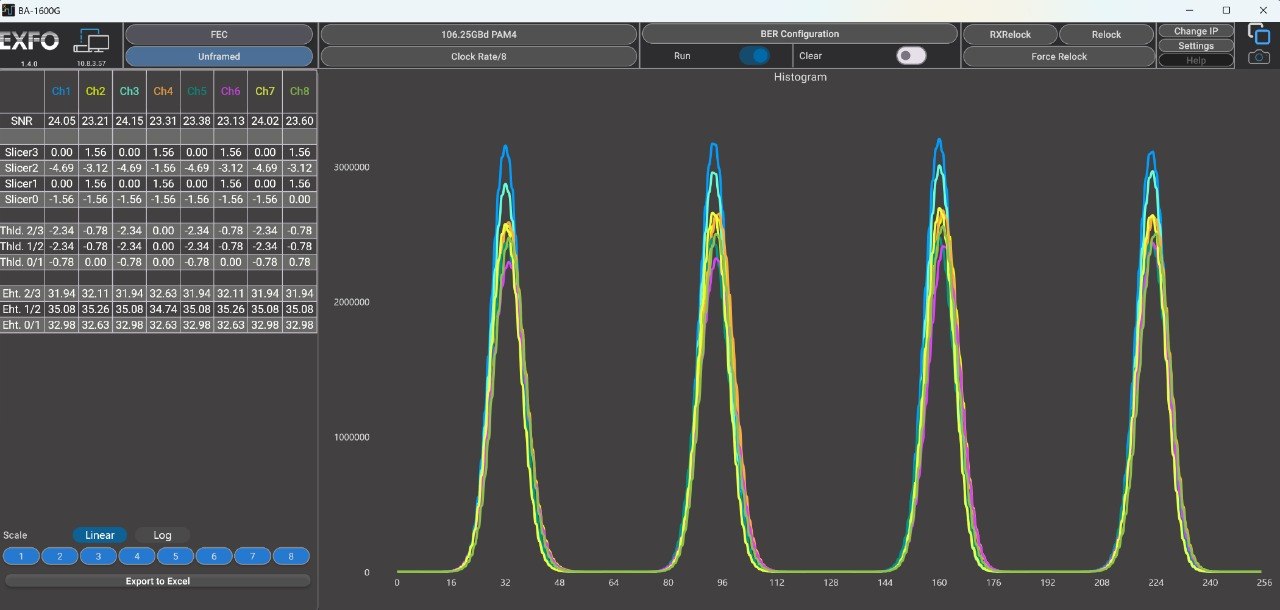Image resolution: width=1280 pixels, height=610 pixels.
Task: Toggle channel 1 display button
Action: 21,556
